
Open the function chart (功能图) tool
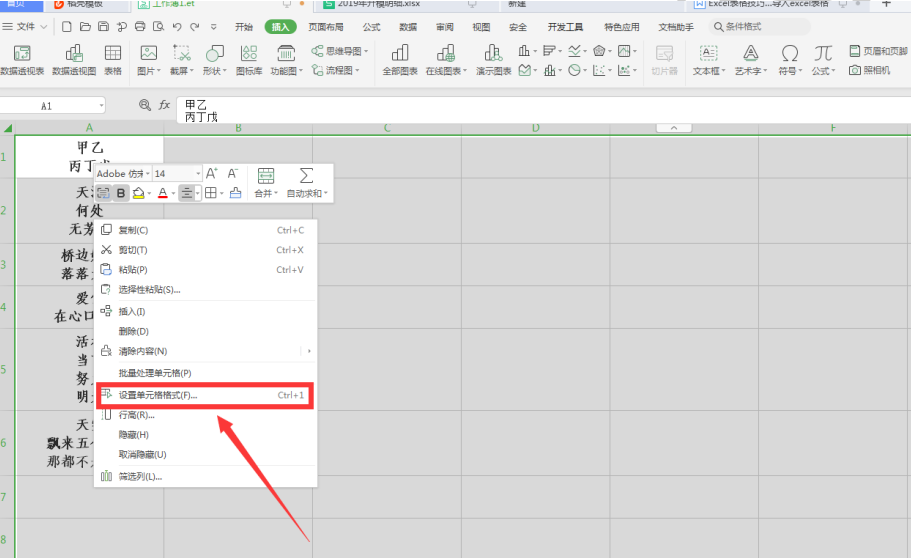click(x=286, y=60)
